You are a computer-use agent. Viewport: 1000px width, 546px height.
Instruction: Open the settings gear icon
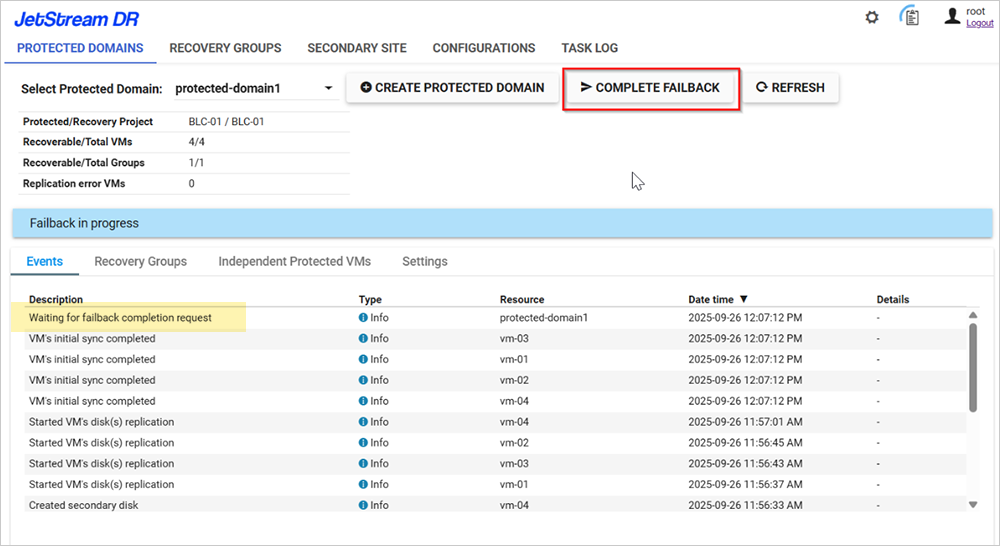872,17
